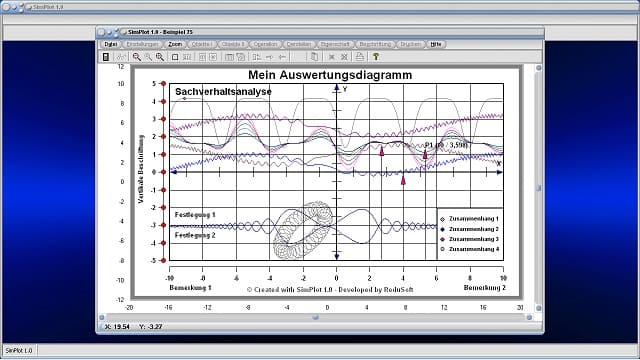Screen dimensions: 640x360
Task: Click the table toolbar icon
Action: pyautogui.click(x=229, y=57)
